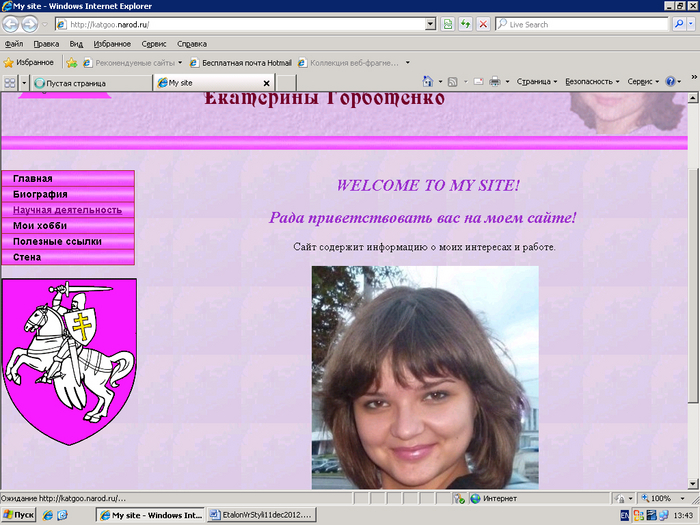Open a new blank tab
Image resolution: width=700 pixels, height=525 pixels.
point(286,83)
